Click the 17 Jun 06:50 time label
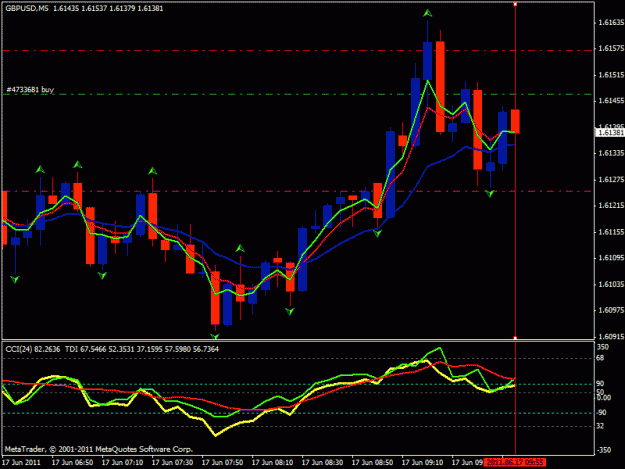This screenshot has width=625, height=469. [73, 463]
